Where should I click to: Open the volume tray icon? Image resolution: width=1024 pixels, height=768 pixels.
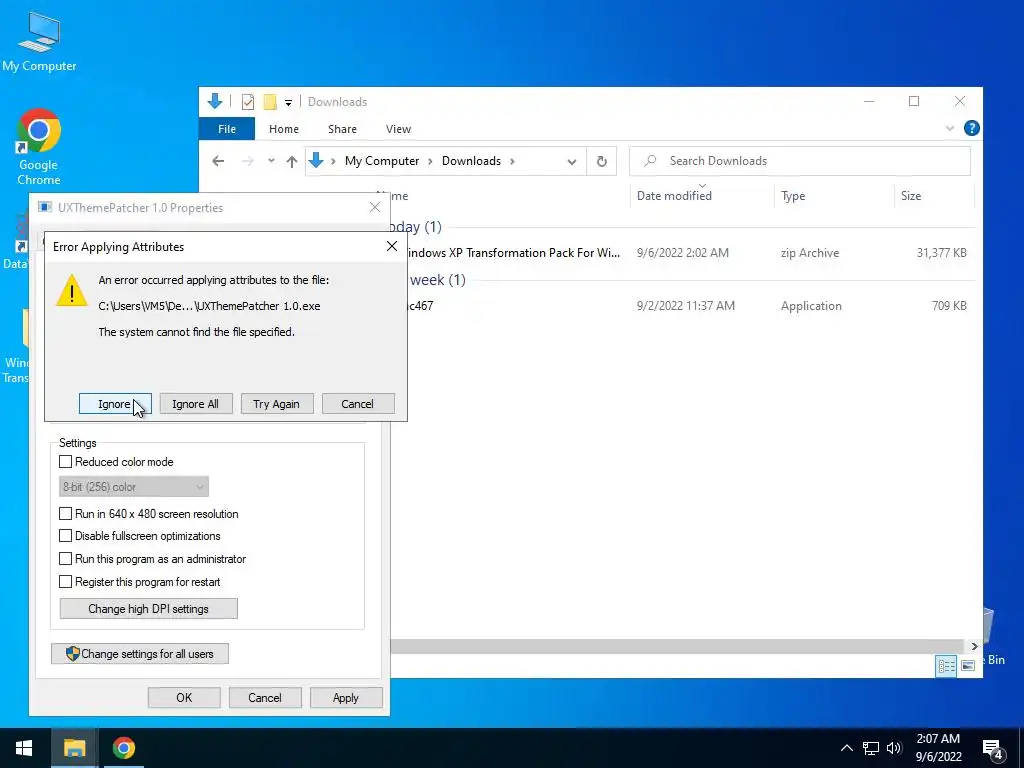(x=894, y=748)
